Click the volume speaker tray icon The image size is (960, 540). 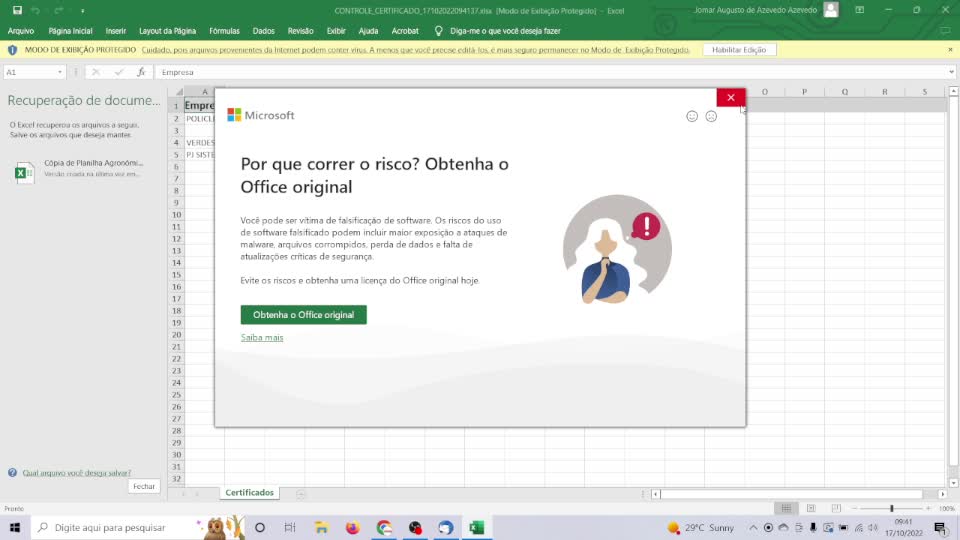(x=873, y=528)
